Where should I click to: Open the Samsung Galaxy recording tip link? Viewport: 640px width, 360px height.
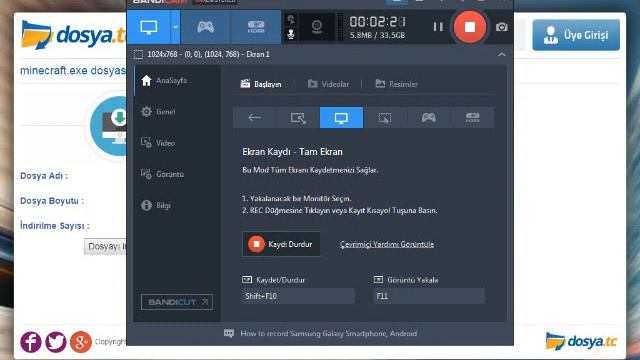click(329, 333)
